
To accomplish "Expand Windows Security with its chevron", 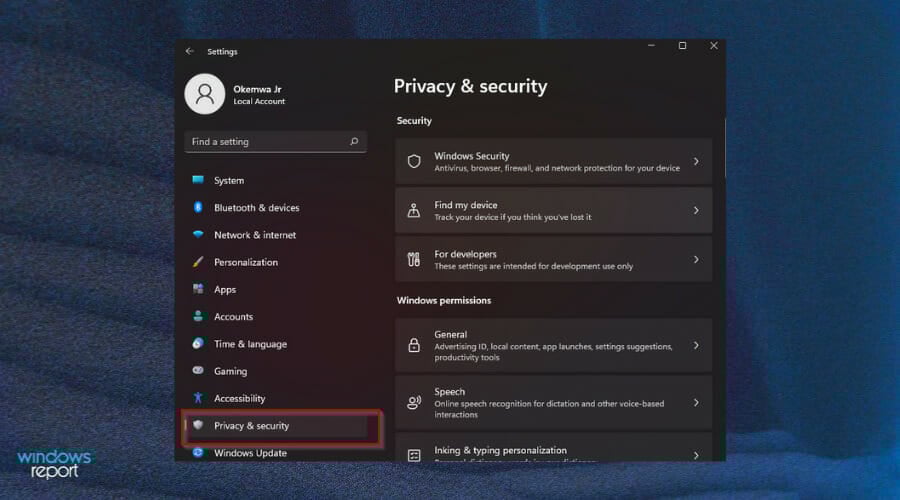I will 696,161.
